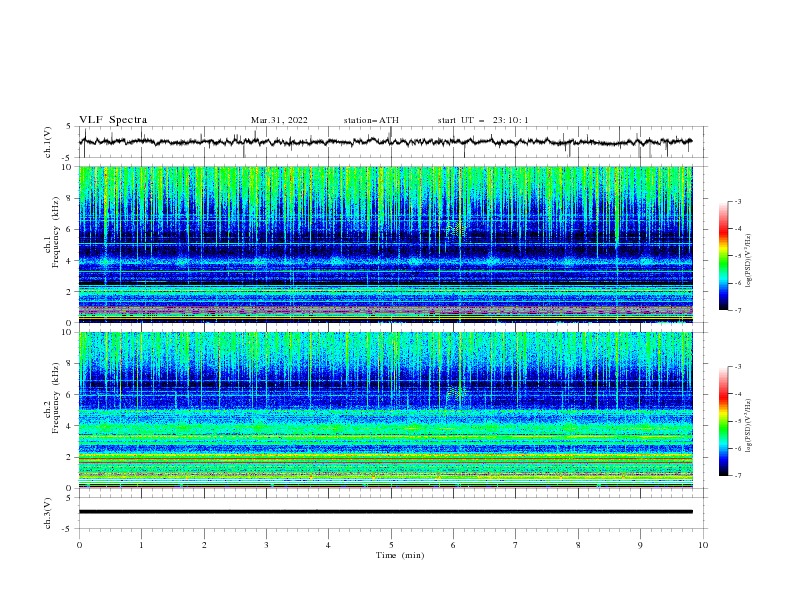792x612 pixels.
Task: Click time axis tick label '7'
Action: [516, 545]
